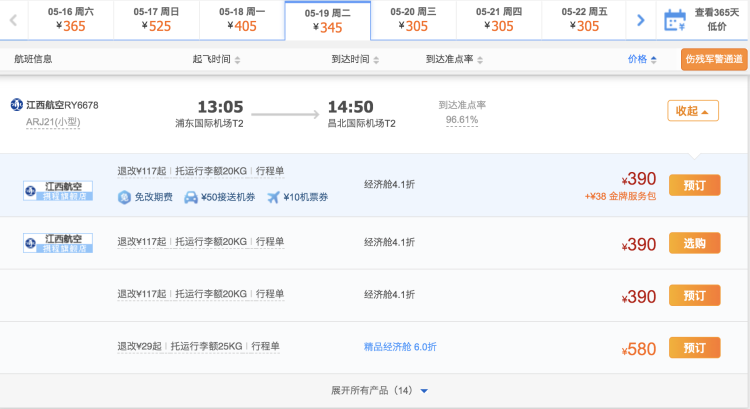Click the 免改期费 shield icon
Screen dimensions: 750x409
tap(125, 197)
